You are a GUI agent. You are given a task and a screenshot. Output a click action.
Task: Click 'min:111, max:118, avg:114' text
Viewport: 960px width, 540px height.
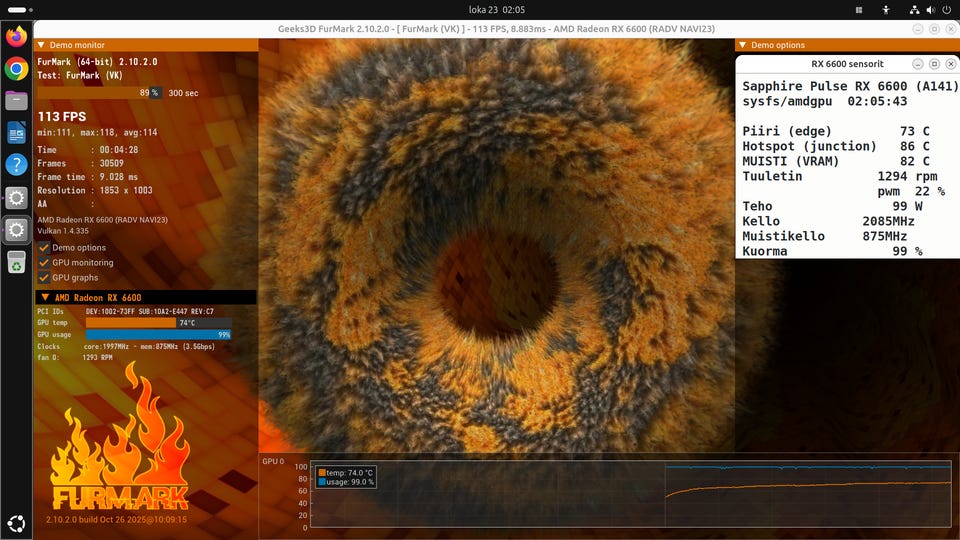point(97,132)
